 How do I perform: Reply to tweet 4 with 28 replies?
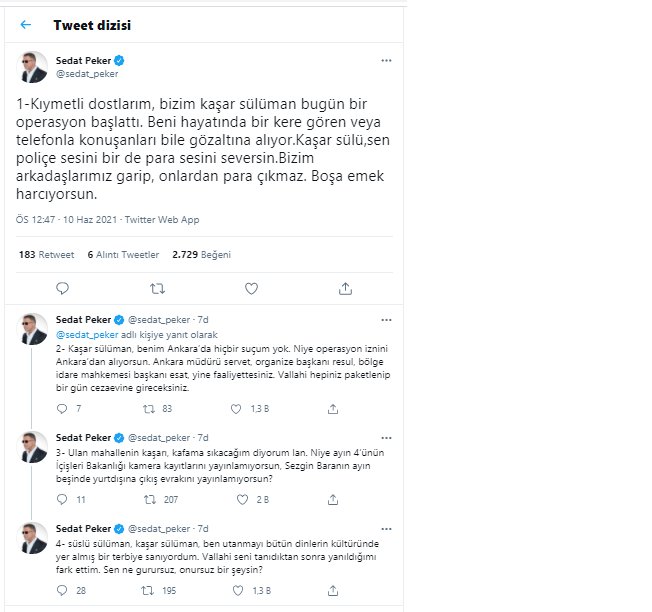click(x=62, y=590)
